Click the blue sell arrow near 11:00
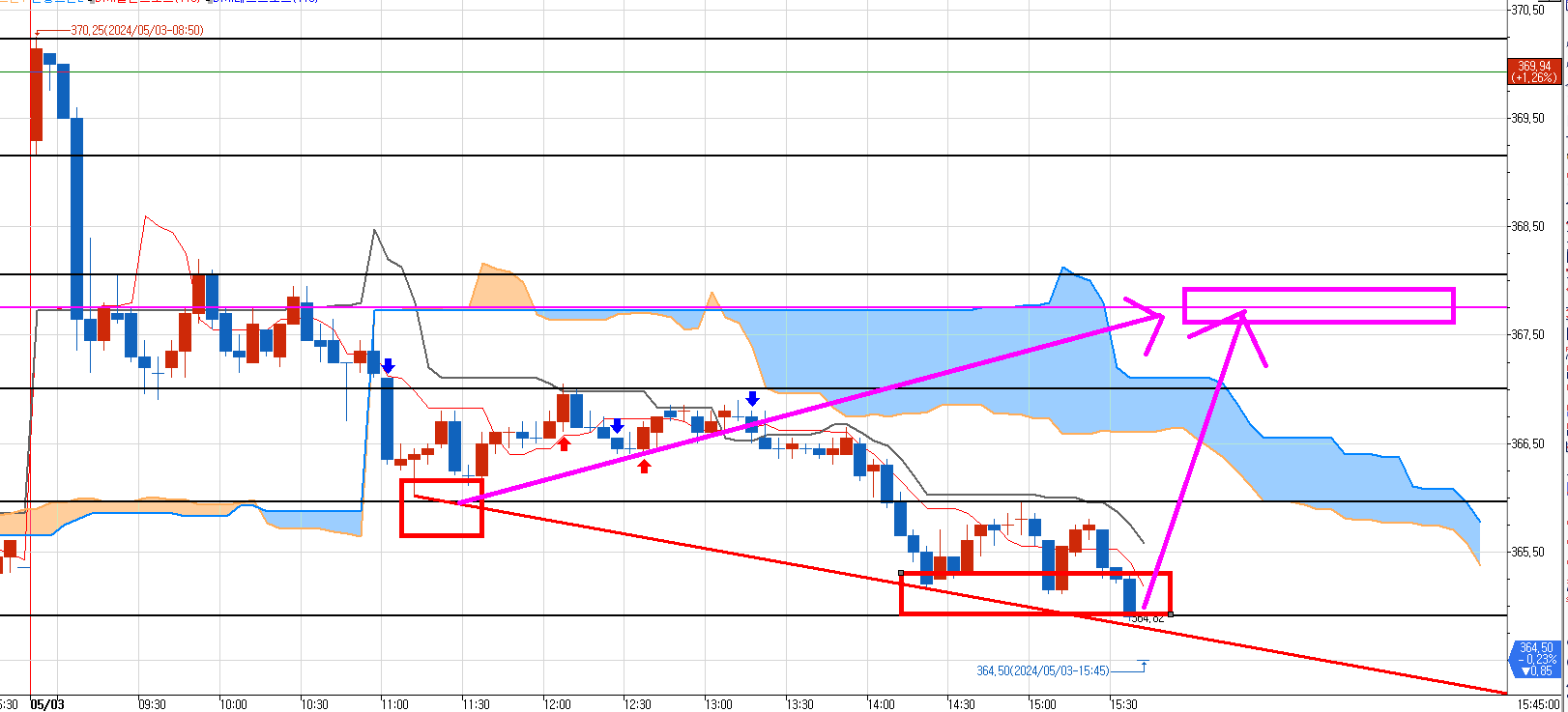 tap(388, 366)
